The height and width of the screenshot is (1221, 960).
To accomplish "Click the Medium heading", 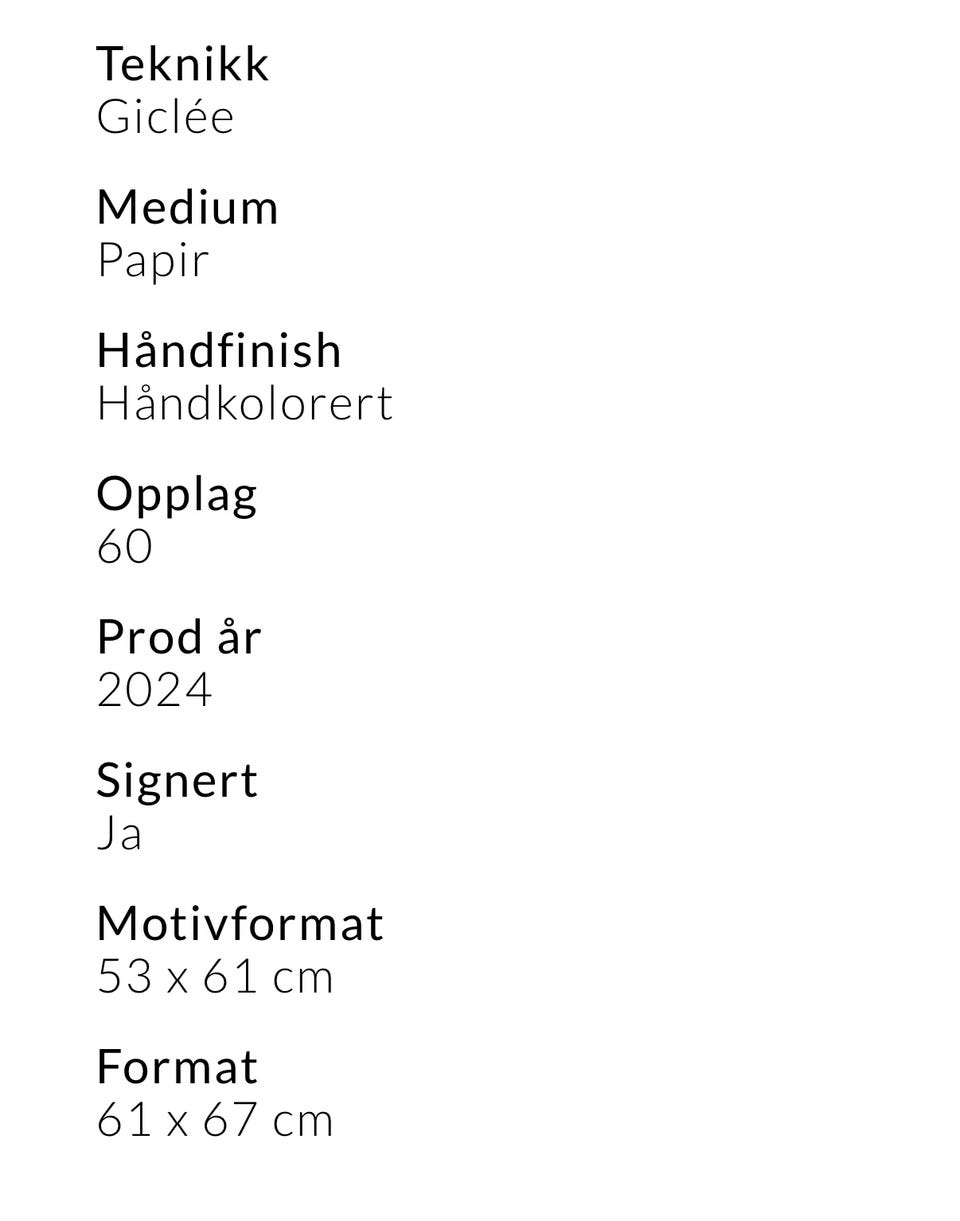I will pos(187,208).
